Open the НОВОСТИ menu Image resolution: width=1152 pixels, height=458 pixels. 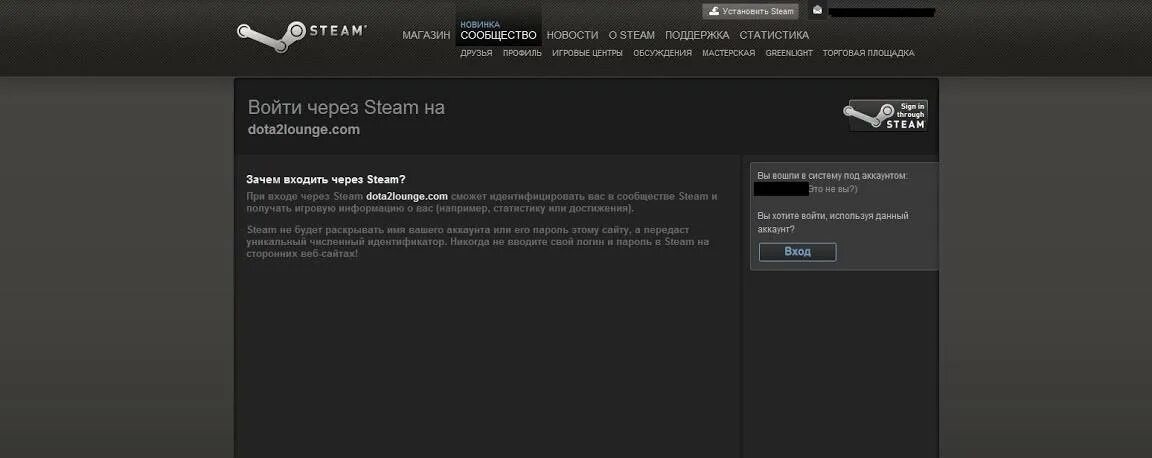[572, 35]
